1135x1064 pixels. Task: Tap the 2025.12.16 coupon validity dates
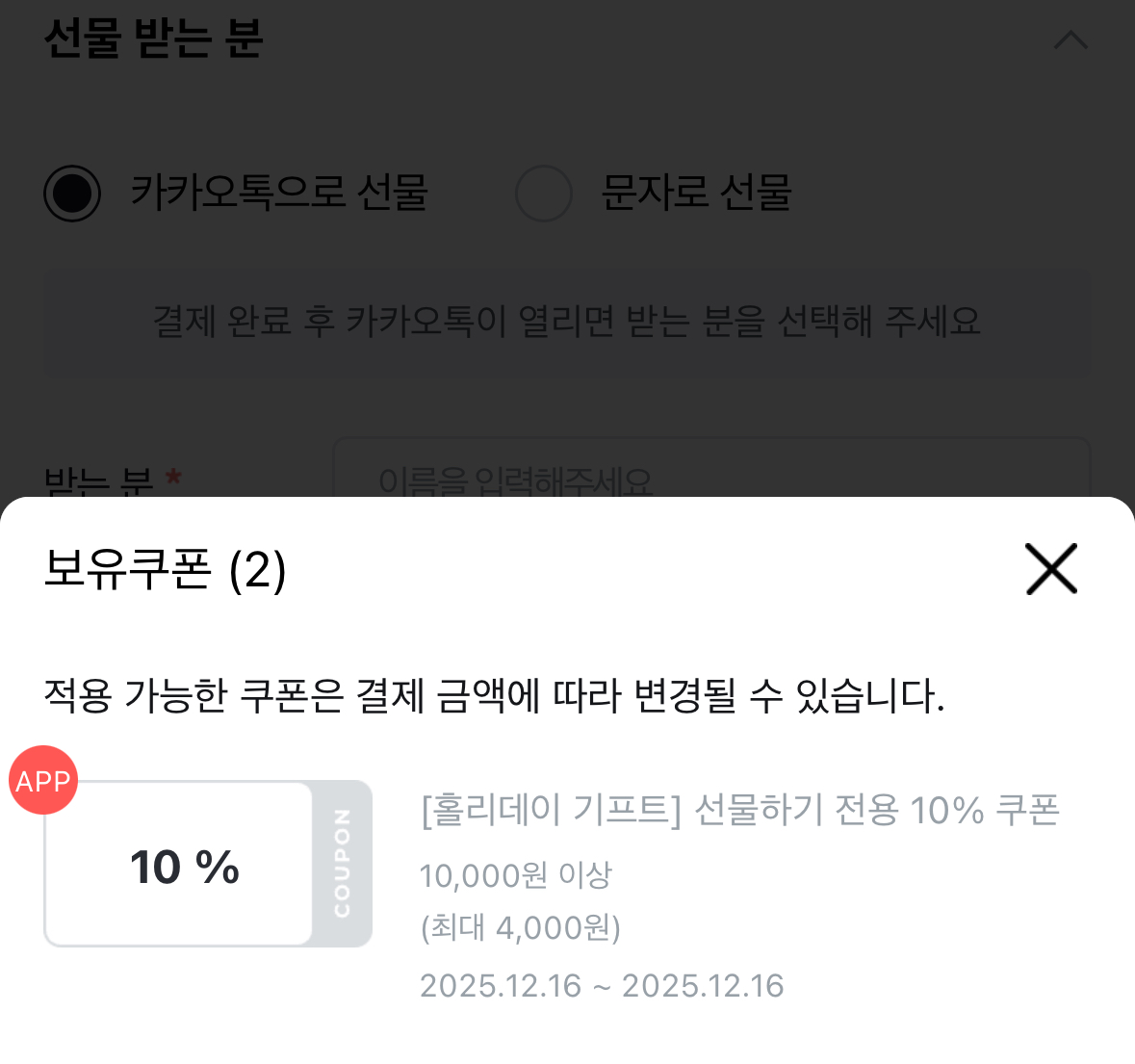pyautogui.click(x=602, y=986)
